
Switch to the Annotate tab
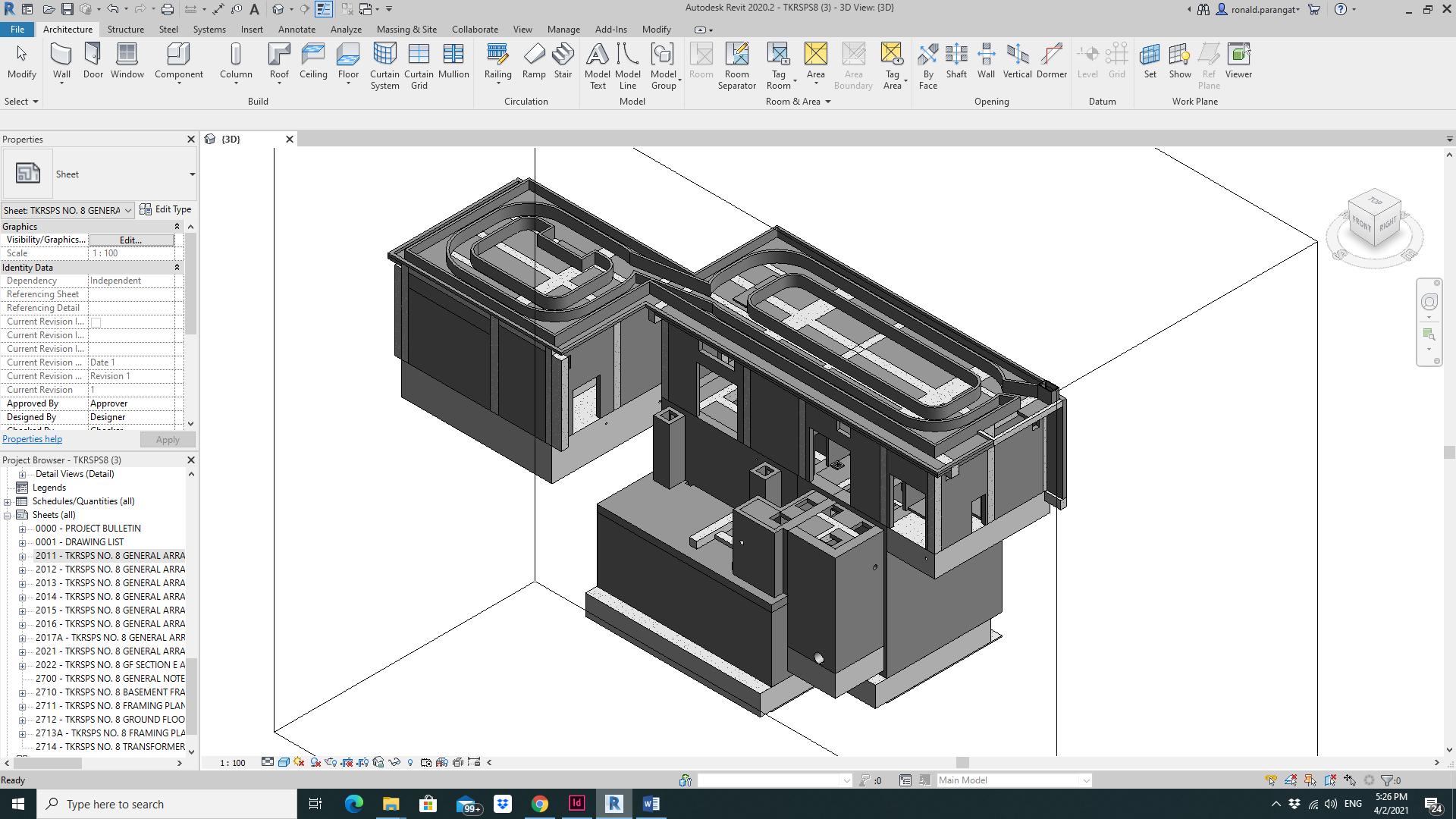pos(297,30)
